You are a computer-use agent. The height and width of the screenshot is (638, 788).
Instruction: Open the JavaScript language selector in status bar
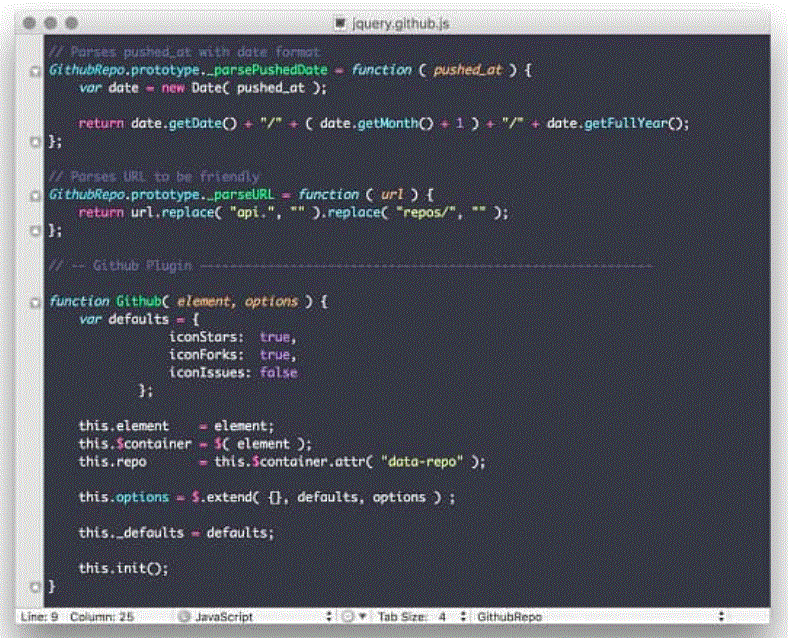point(256,616)
